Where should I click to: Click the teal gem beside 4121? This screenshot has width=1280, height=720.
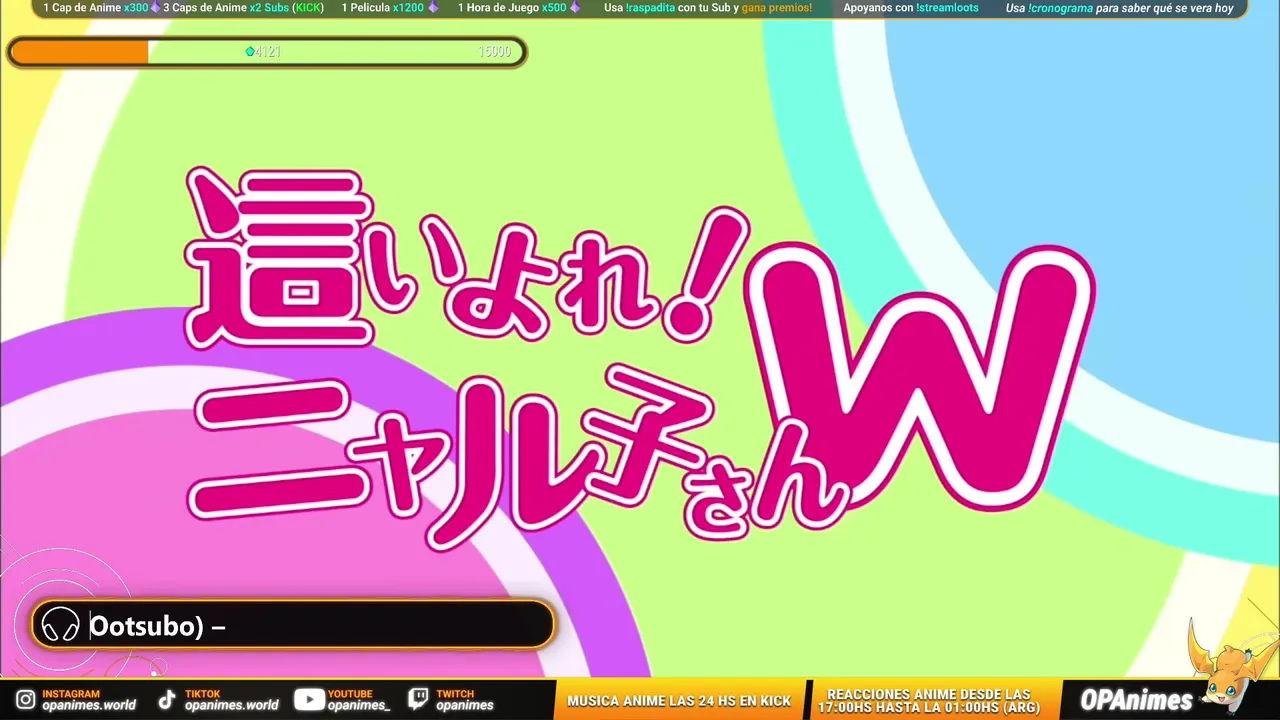pyautogui.click(x=250, y=52)
